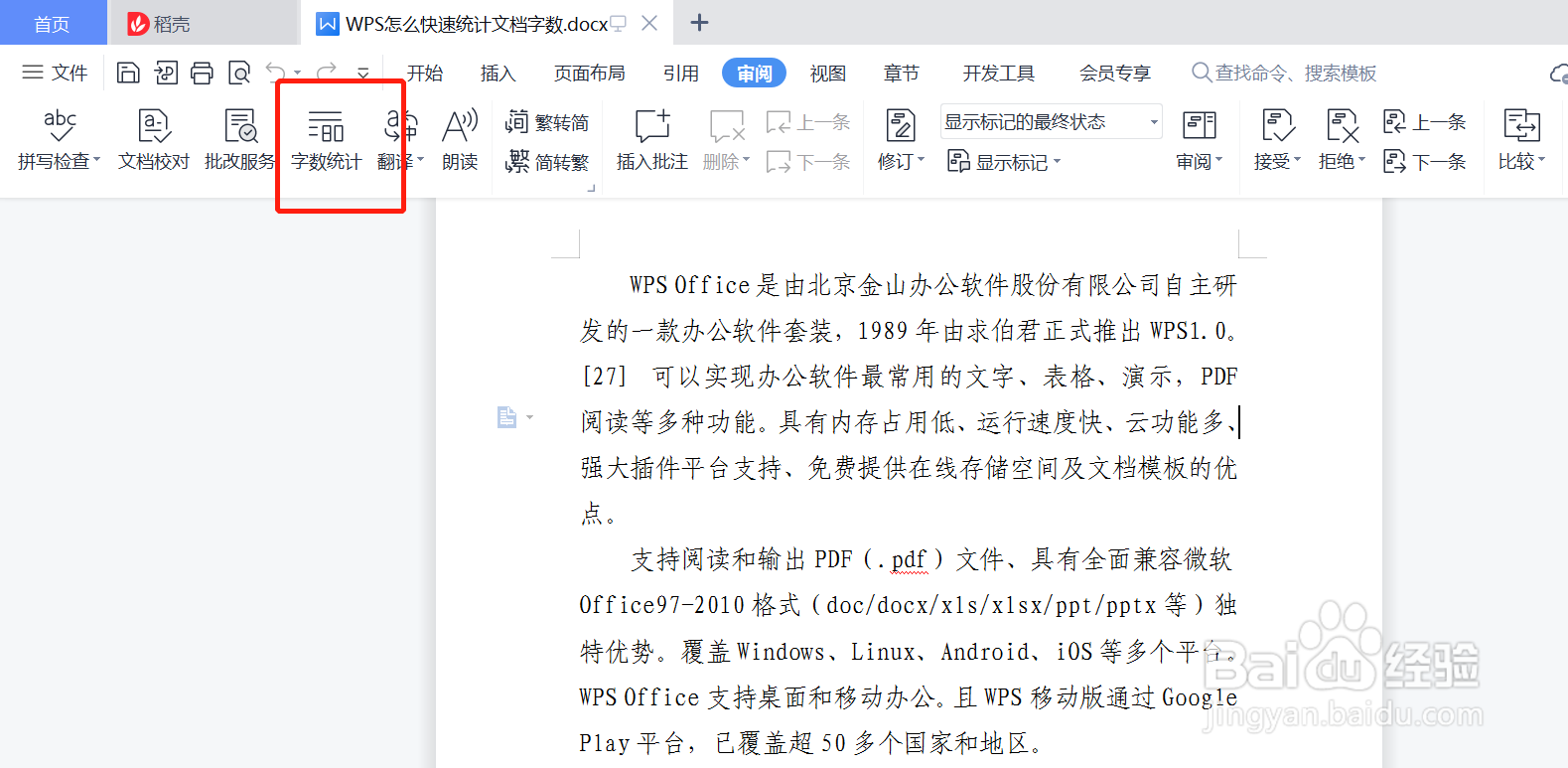Expand the Delete (删除) dropdown arrow

pyautogui.click(x=746, y=160)
